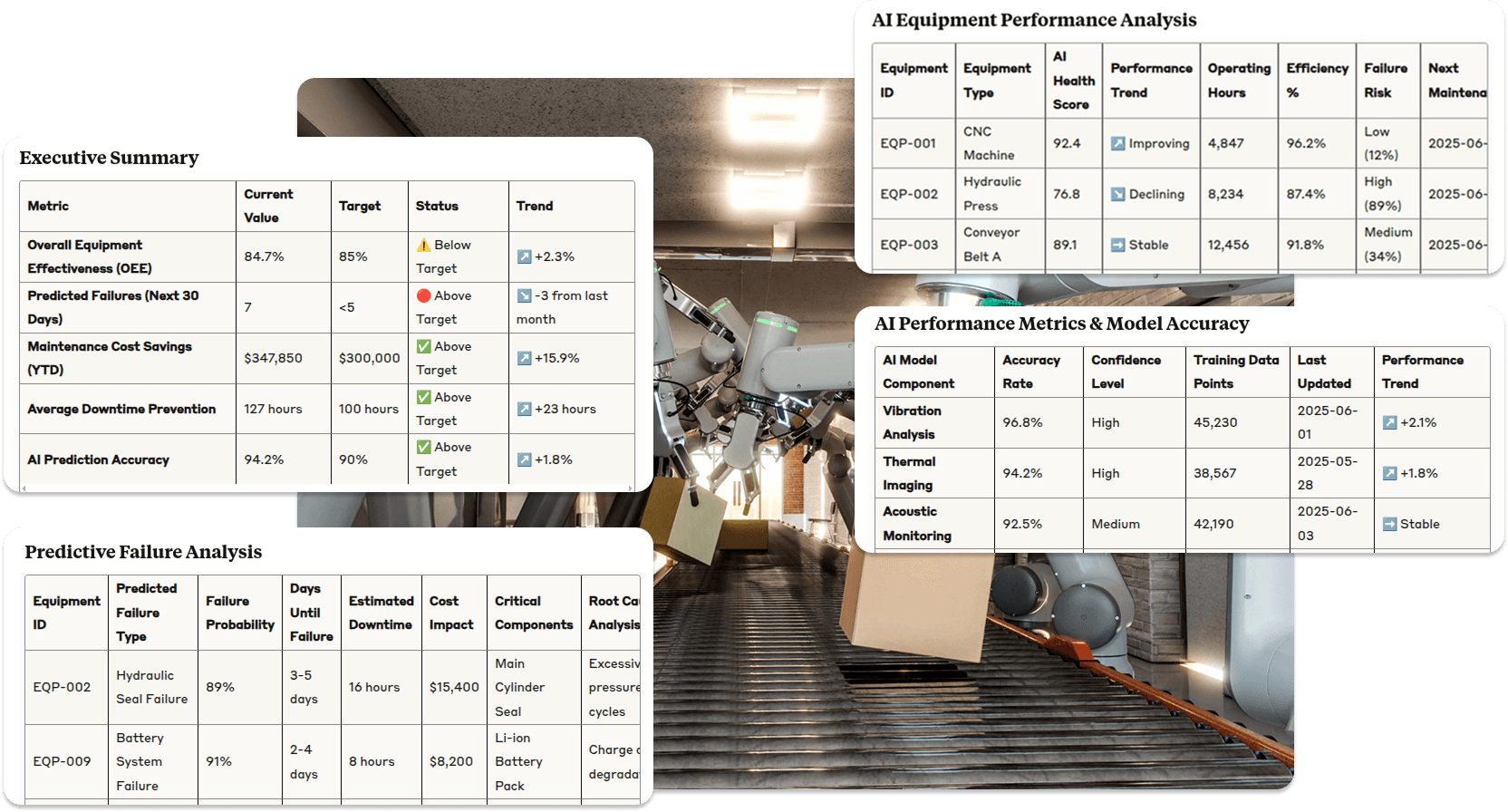Click the up arrow beside Vibration Analysis +2.1%

[1389, 422]
